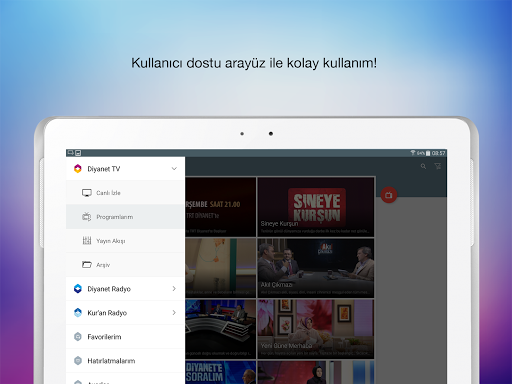
Task: Open the SAAT 21.00 promo thumbnail
Action: coord(221,207)
